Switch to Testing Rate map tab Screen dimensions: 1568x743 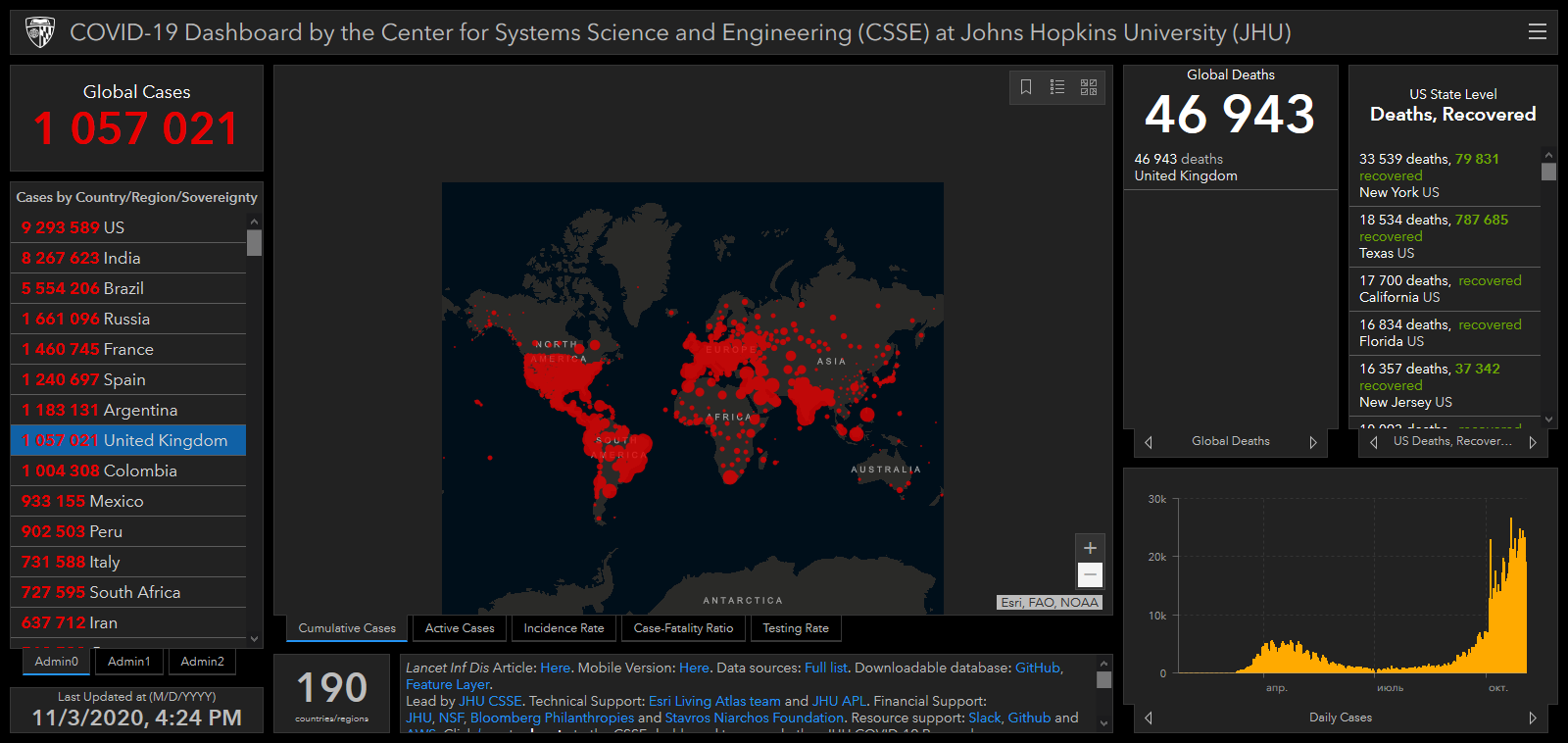(x=796, y=628)
